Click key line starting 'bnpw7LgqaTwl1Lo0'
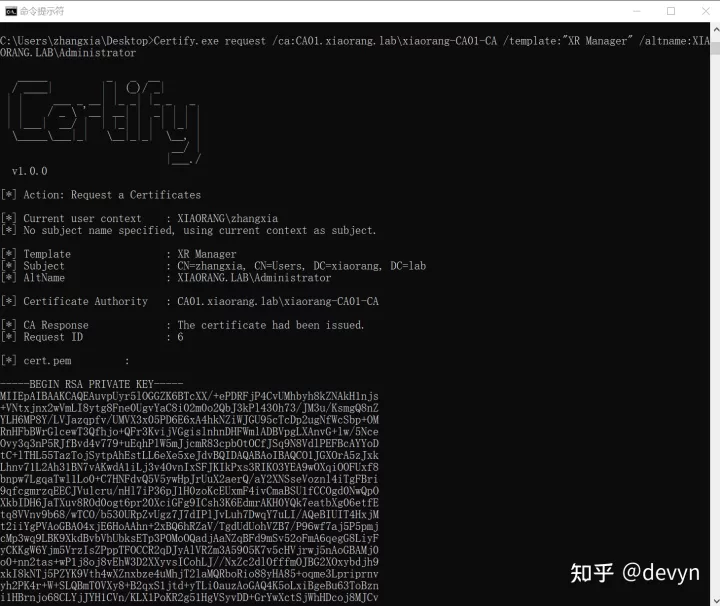The image size is (720, 606). pyautogui.click(x=189, y=479)
